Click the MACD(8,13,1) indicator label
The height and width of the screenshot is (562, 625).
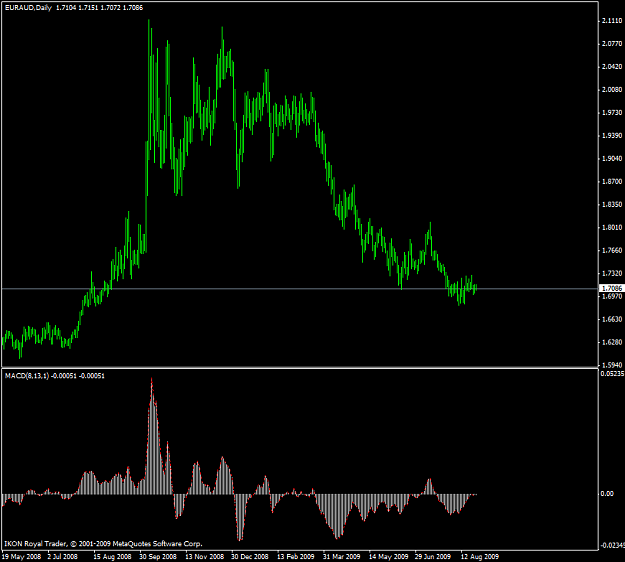click(27, 375)
